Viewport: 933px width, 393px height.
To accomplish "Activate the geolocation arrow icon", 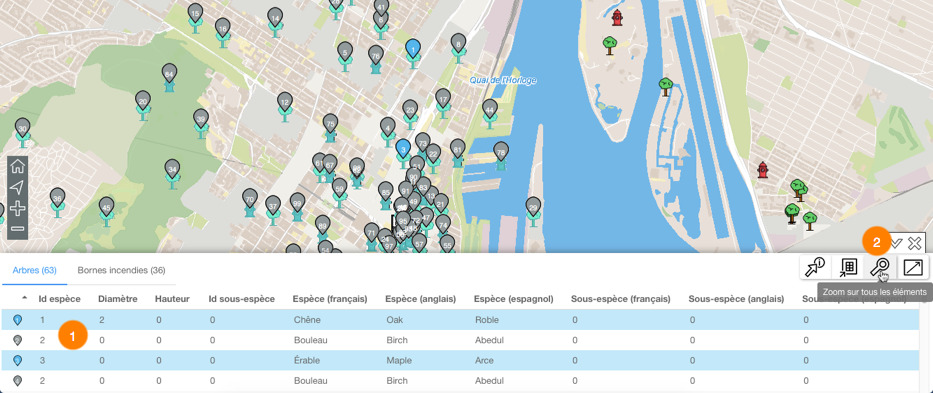I will pos(17,188).
